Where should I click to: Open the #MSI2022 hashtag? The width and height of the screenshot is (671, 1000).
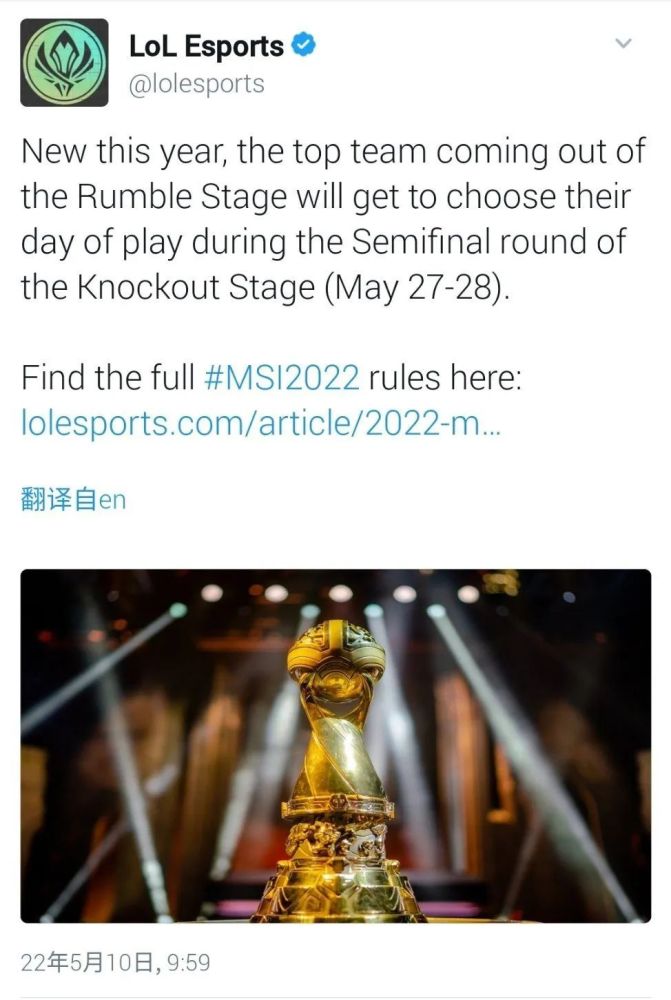(281, 379)
